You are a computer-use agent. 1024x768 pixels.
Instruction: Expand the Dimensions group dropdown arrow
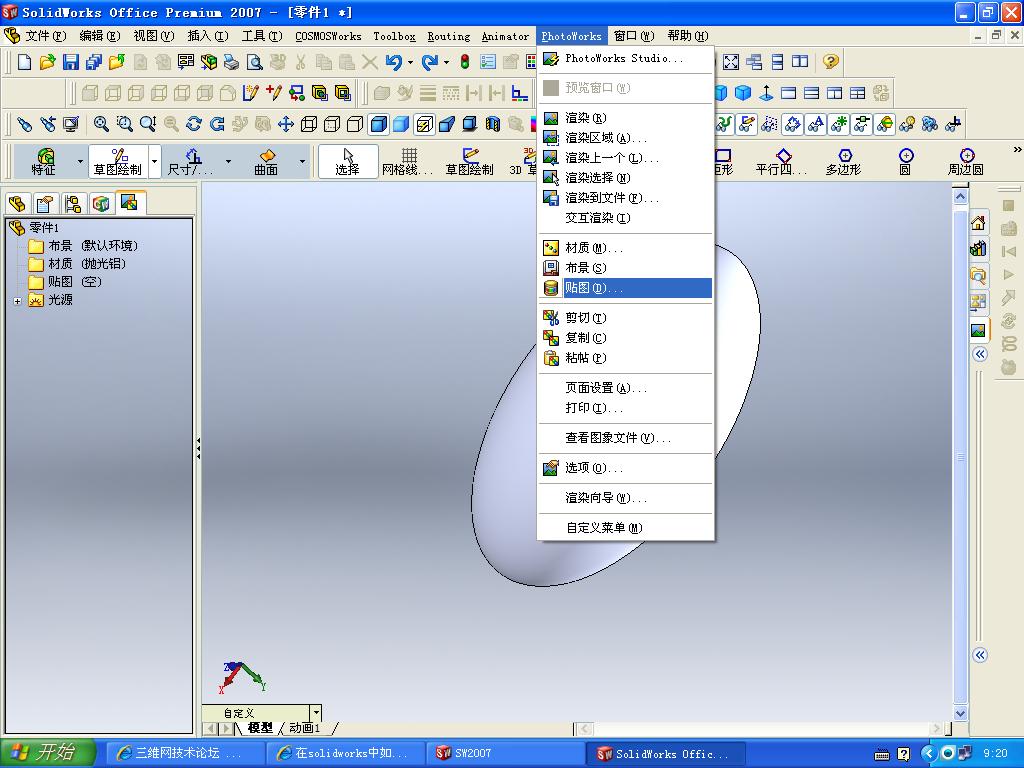(x=228, y=161)
